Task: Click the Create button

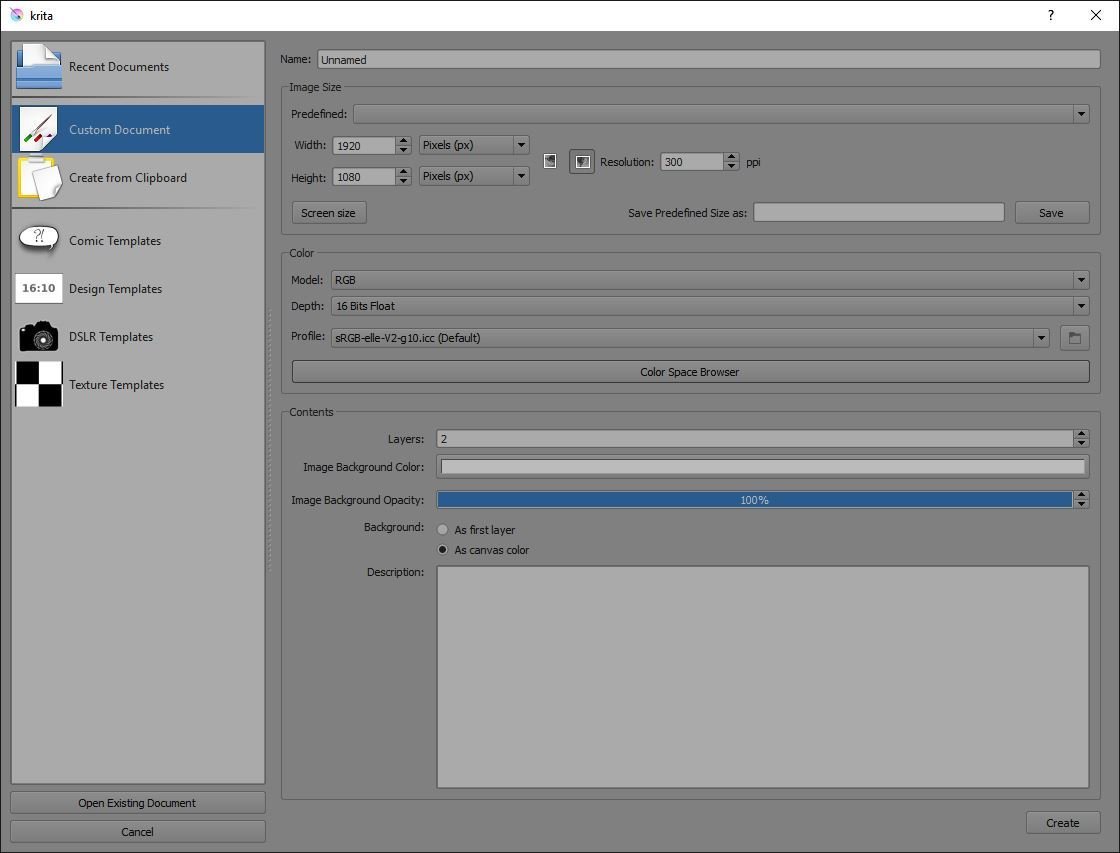Action: point(1063,823)
